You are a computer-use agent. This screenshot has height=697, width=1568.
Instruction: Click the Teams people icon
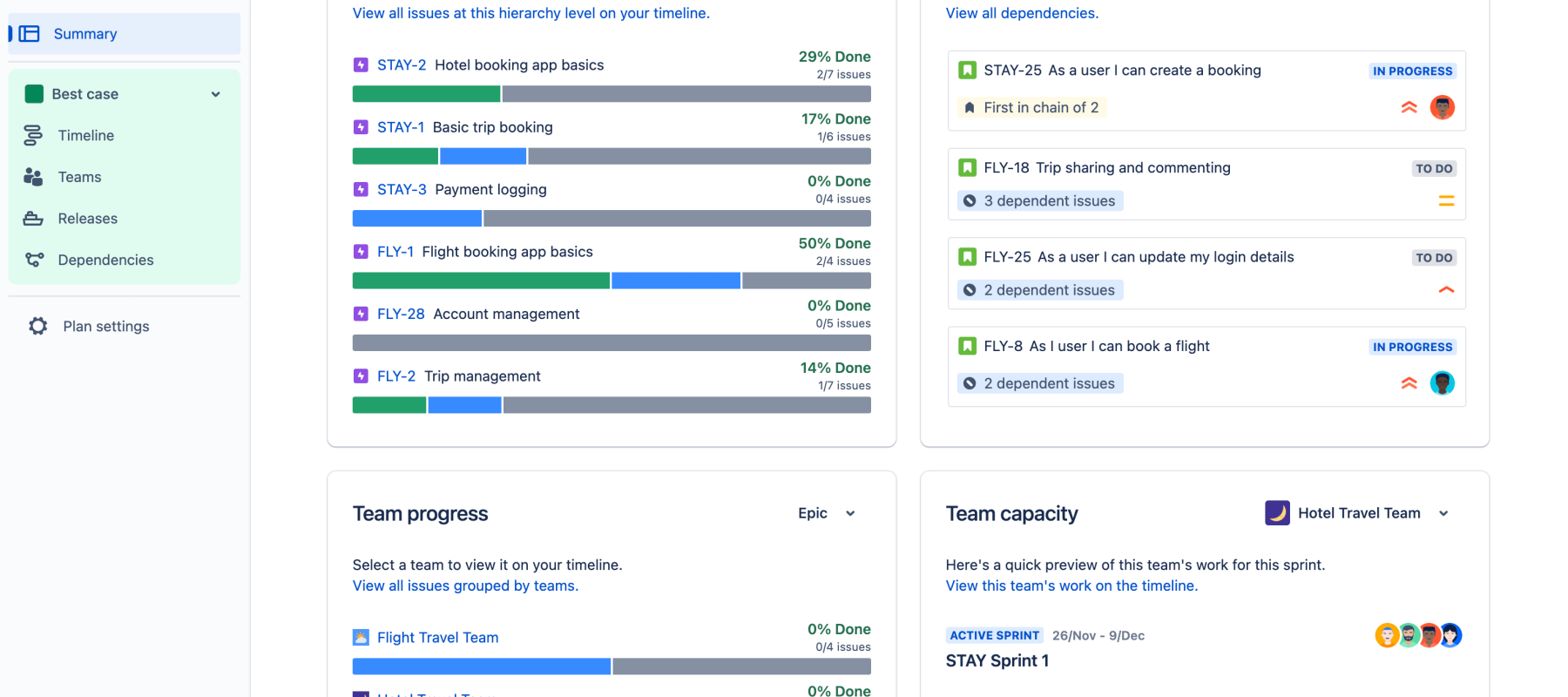pos(33,177)
